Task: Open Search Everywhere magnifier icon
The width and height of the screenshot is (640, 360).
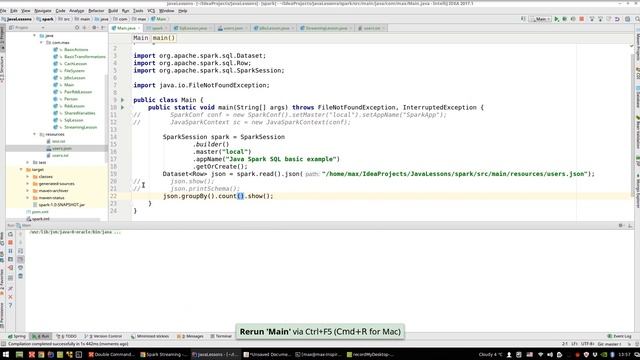Action: pyautogui.click(x=637, y=19)
